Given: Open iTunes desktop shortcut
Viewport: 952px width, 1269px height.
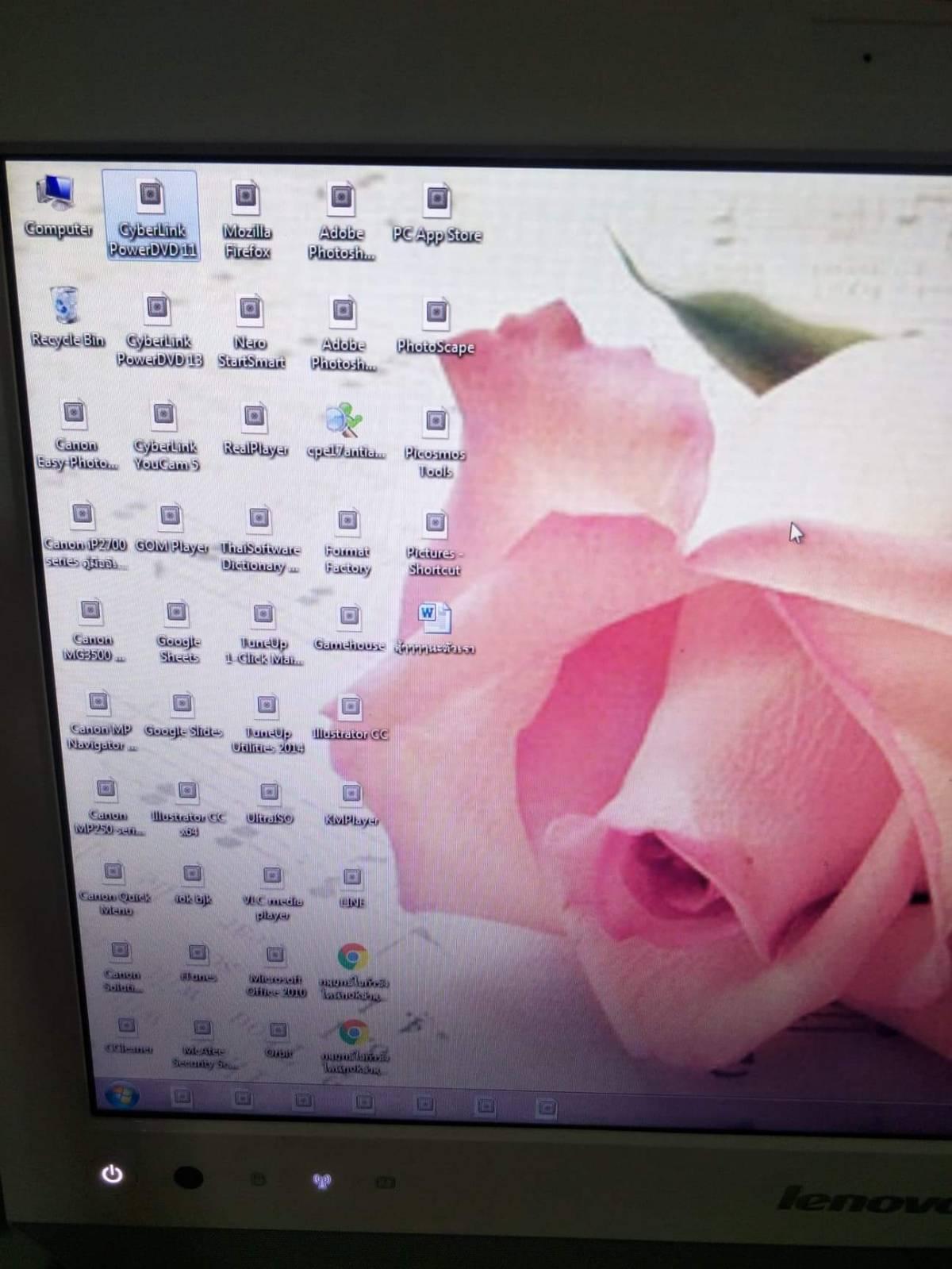Looking at the screenshot, I should coord(198,962).
